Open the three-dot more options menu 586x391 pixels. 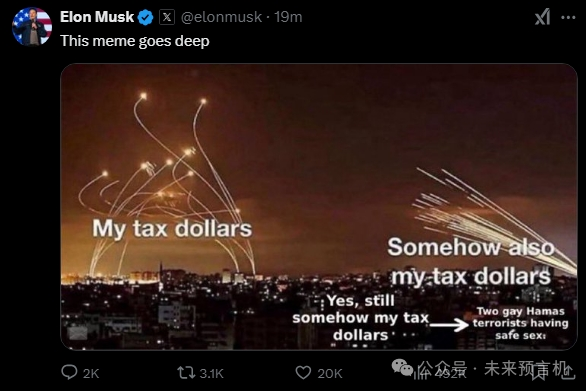(568, 17)
